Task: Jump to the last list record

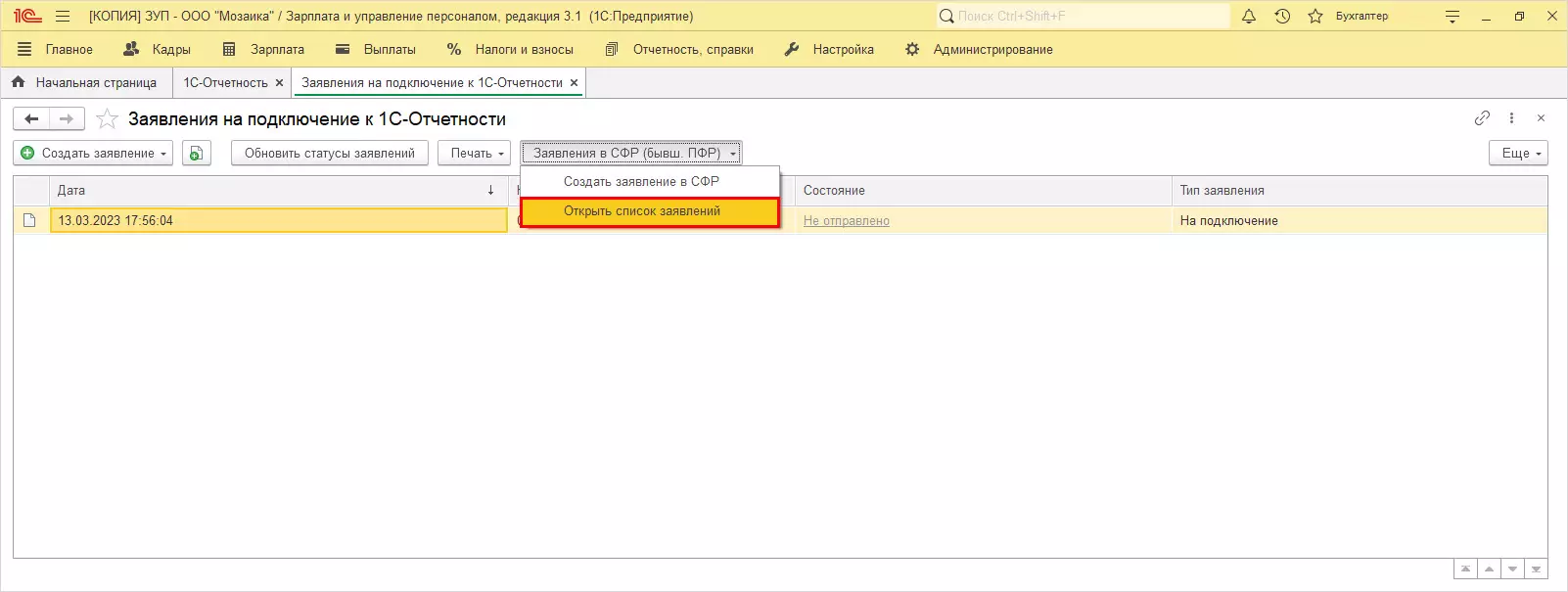Action: (1537, 569)
